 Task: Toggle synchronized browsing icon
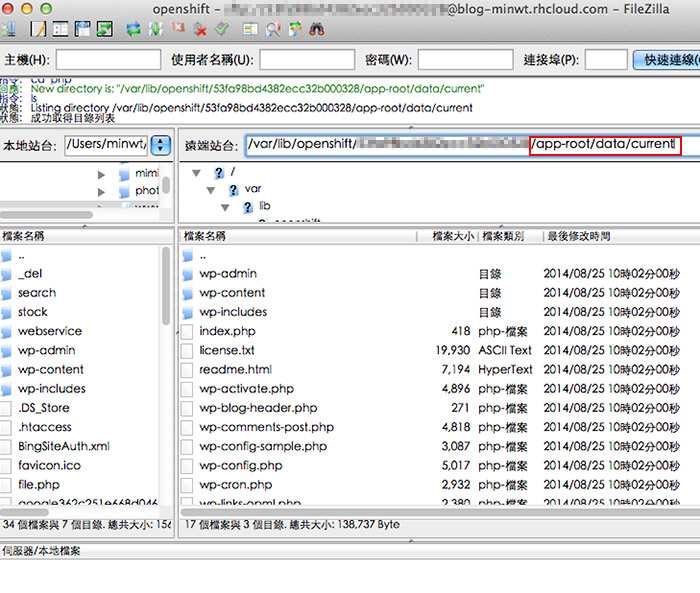coord(295,29)
